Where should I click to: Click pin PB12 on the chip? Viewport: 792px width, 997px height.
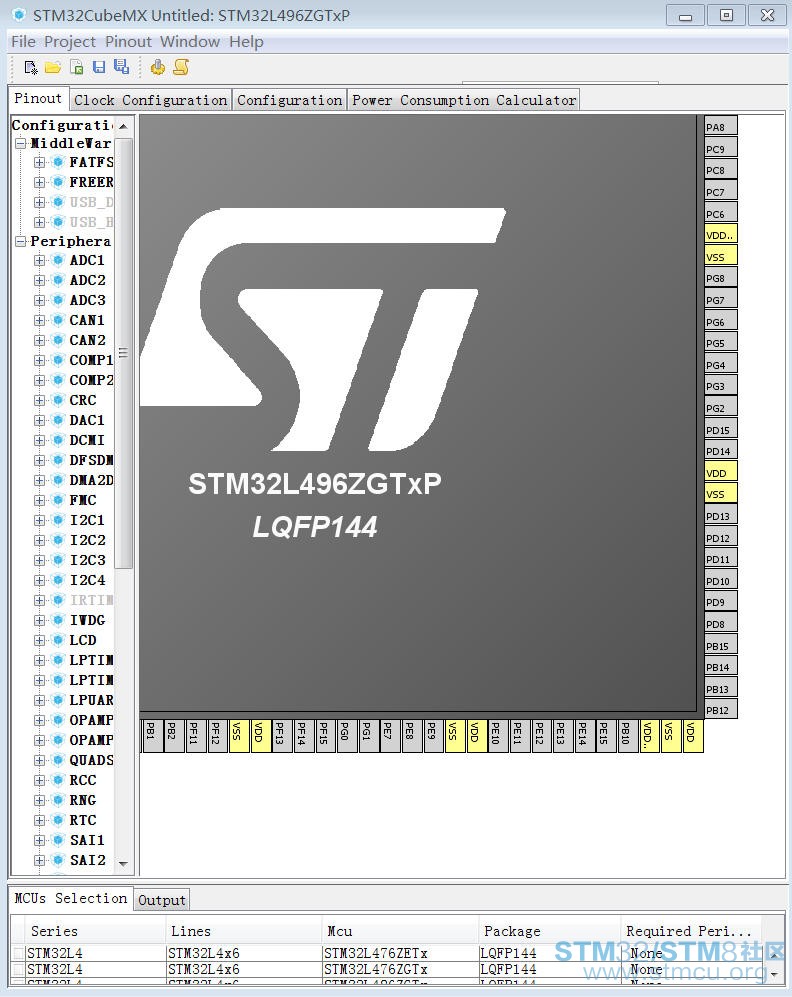[721, 710]
